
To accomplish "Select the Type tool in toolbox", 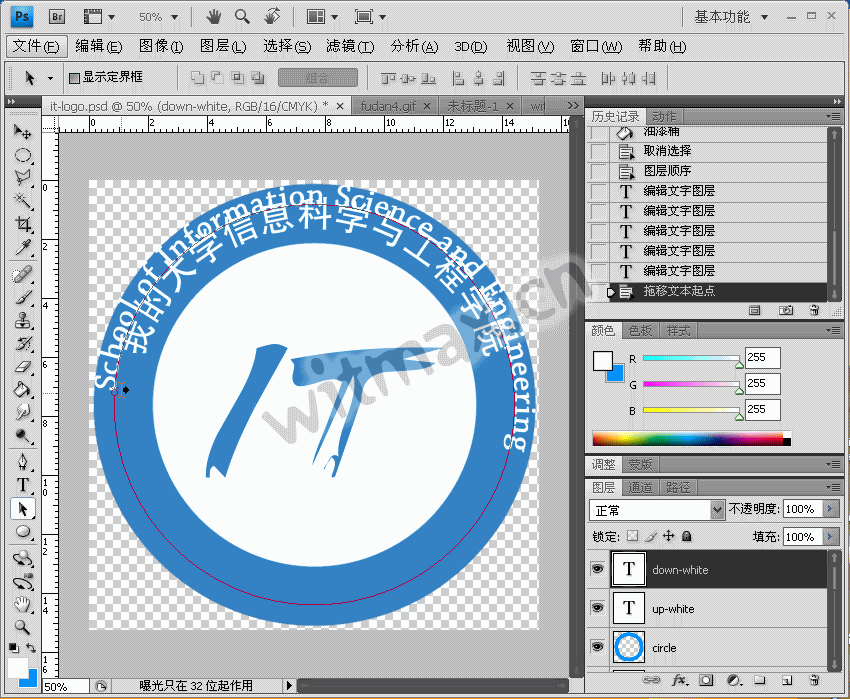I will click(22, 485).
